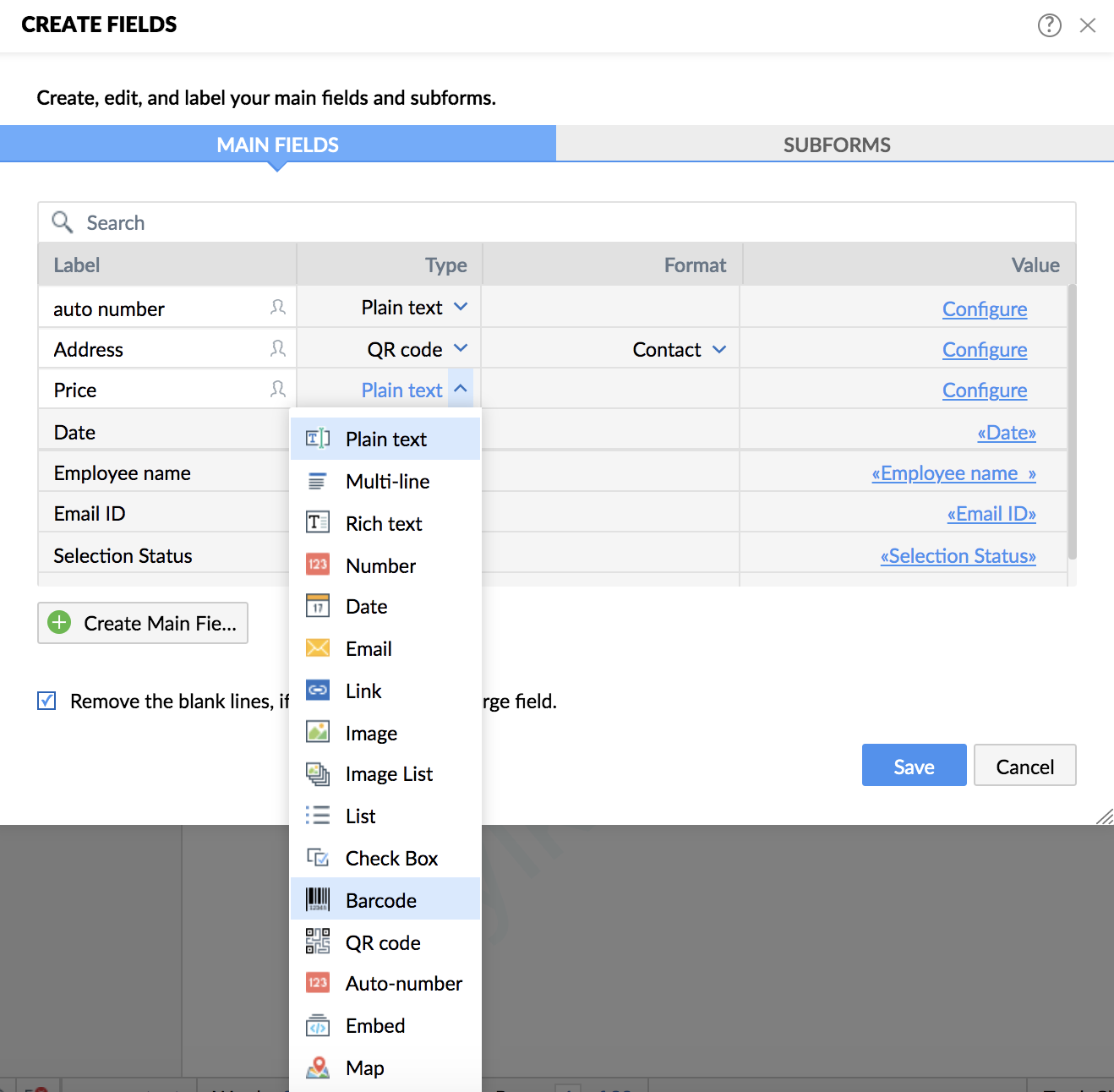Screen dimensions: 1114x1092
Task: Open type dropdown for Address row
Action: (x=461, y=348)
